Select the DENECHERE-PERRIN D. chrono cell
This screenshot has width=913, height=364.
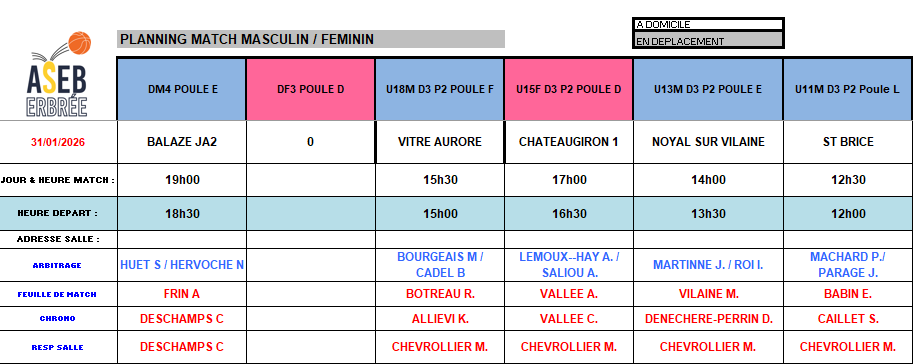[x=708, y=319]
